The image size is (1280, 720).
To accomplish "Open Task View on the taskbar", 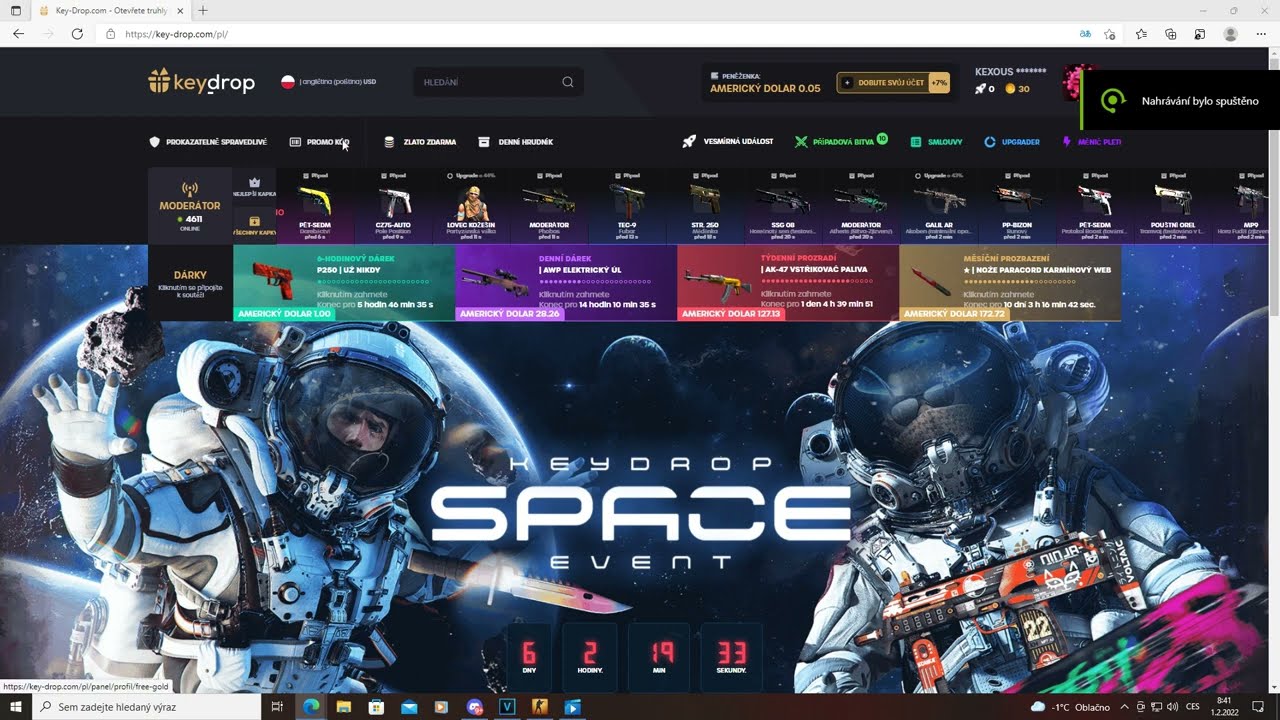I will (278, 707).
